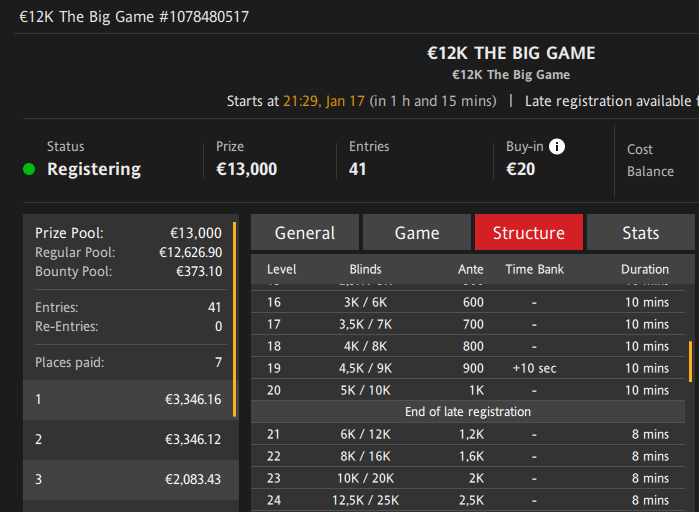Viewport: 699px width, 512px height.
Task: Click the Late registration available text
Action: tap(610, 101)
